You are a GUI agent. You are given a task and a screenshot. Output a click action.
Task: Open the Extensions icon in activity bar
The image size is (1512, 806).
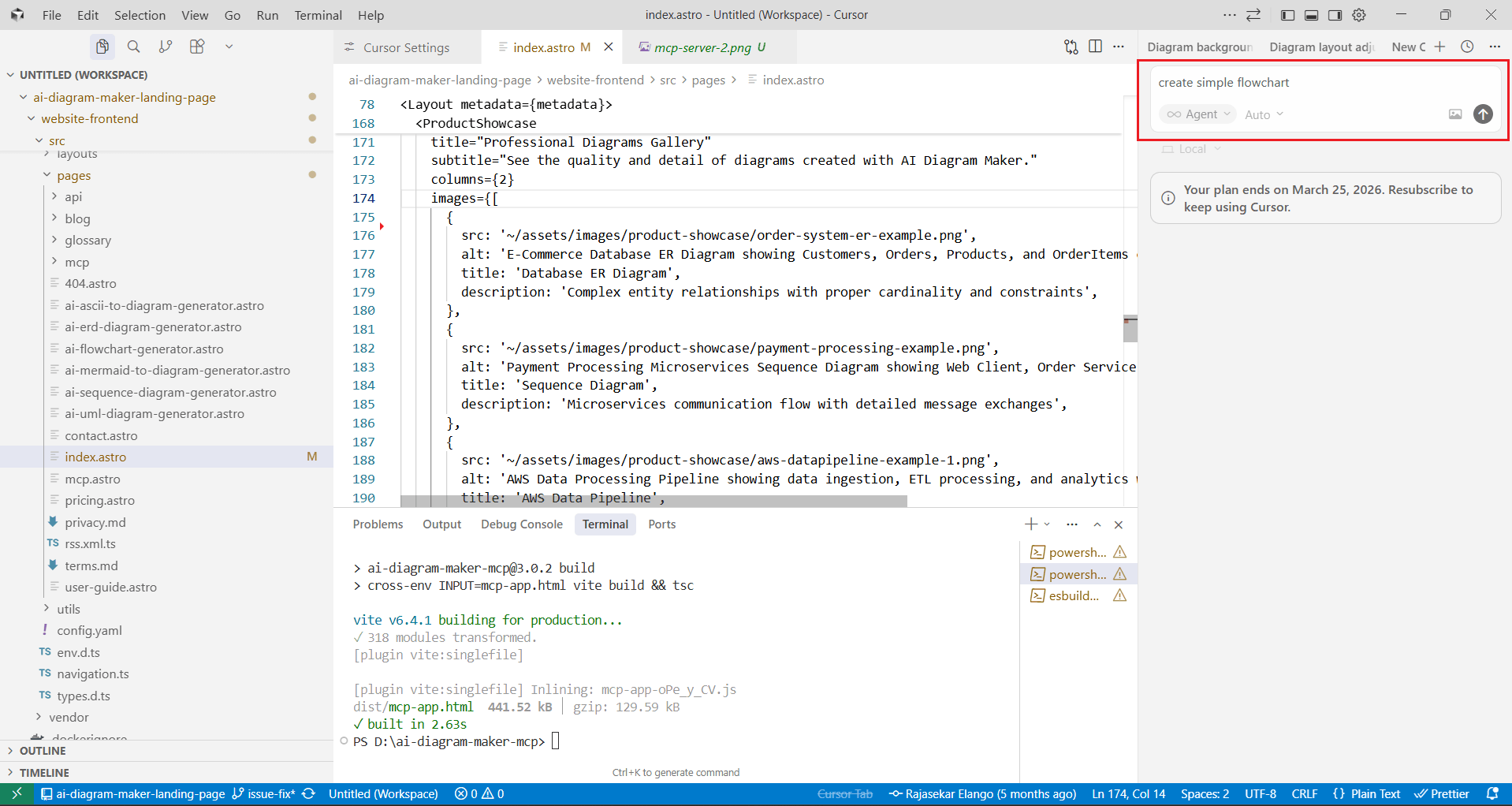click(x=196, y=47)
